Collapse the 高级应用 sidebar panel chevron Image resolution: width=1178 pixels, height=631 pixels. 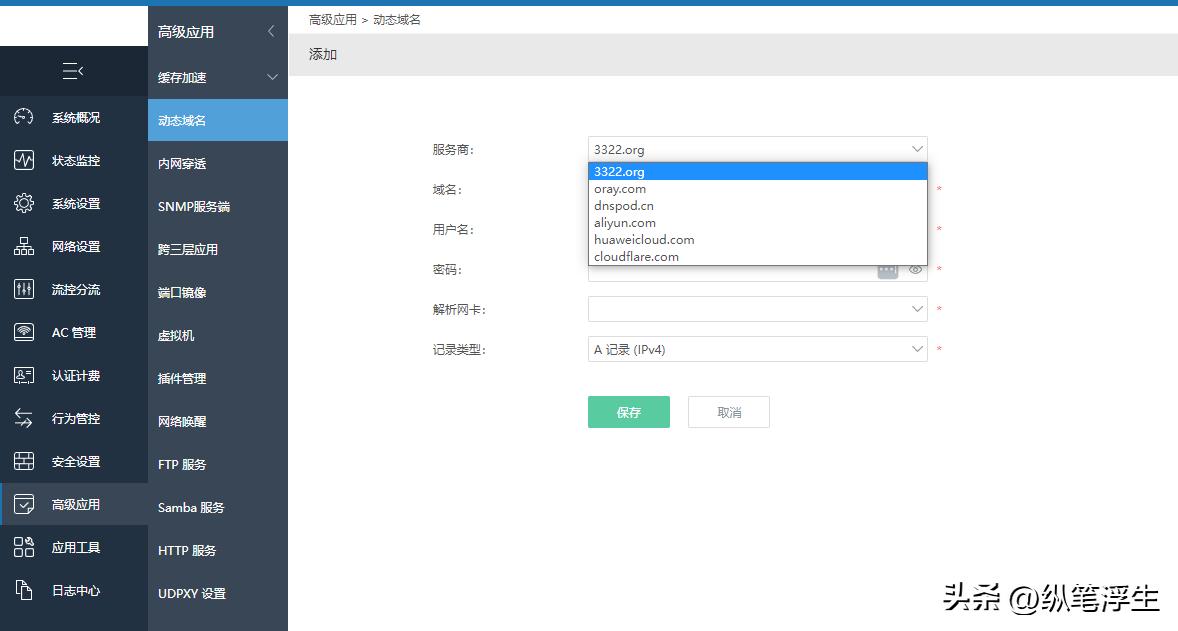pyautogui.click(x=269, y=31)
